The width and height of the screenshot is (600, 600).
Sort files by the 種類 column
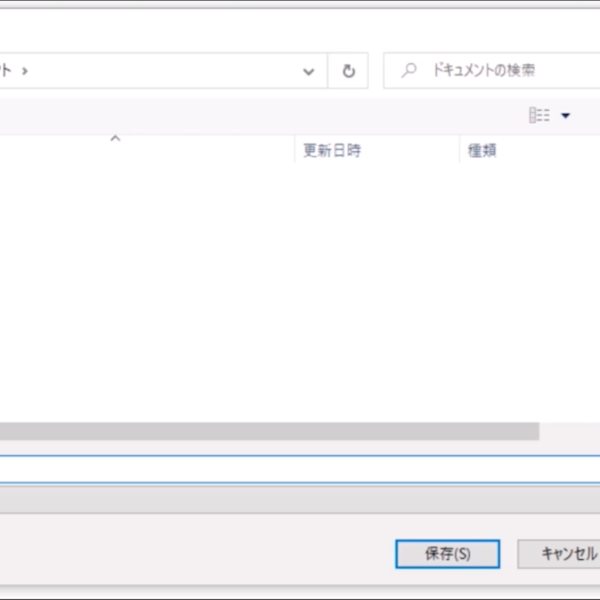483,151
